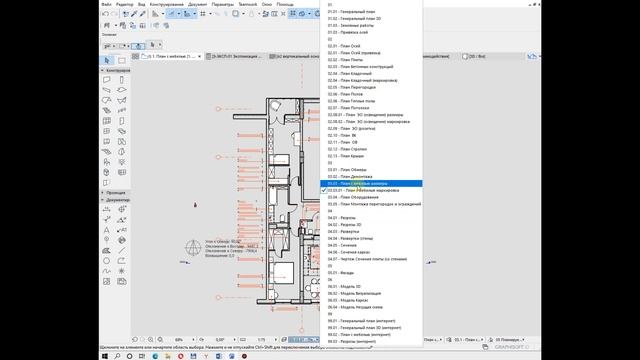Toggle the grid snap toolbar icon

coord(203,14)
